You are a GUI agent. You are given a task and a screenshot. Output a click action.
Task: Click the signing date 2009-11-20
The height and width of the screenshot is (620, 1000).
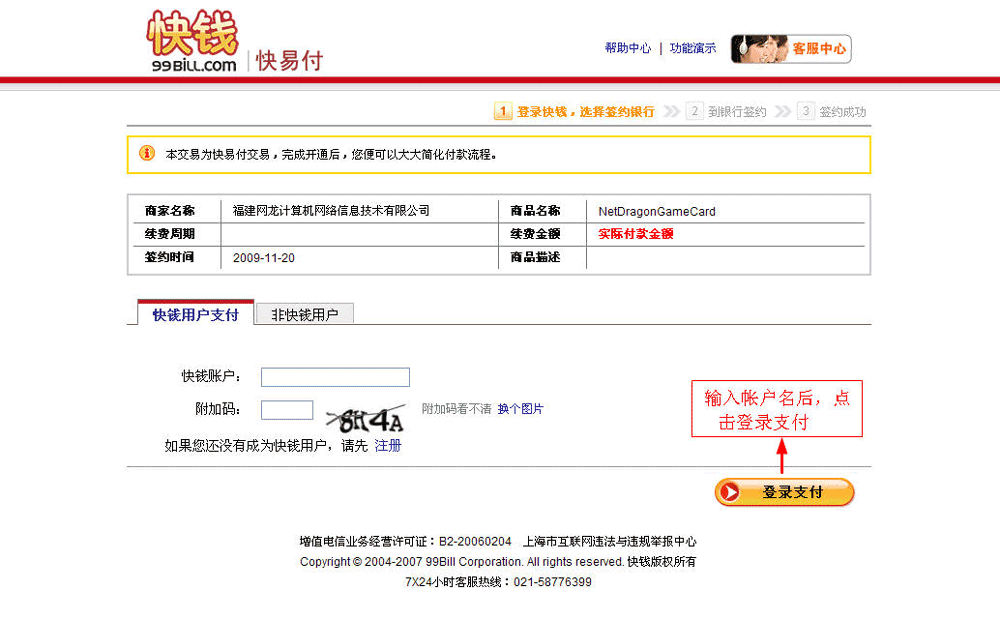[263, 258]
